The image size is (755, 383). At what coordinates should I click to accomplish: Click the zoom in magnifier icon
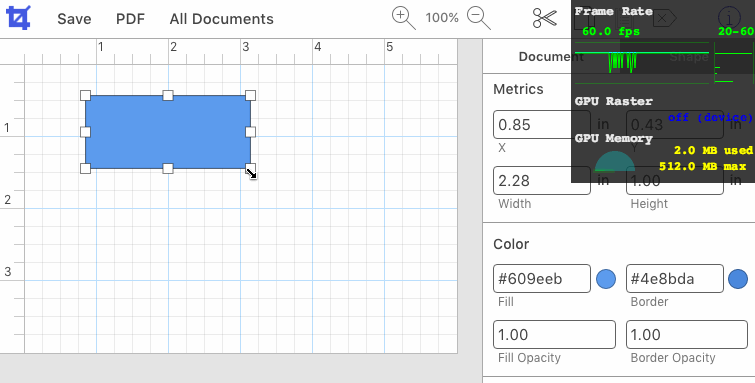click(x=404, y=18)
